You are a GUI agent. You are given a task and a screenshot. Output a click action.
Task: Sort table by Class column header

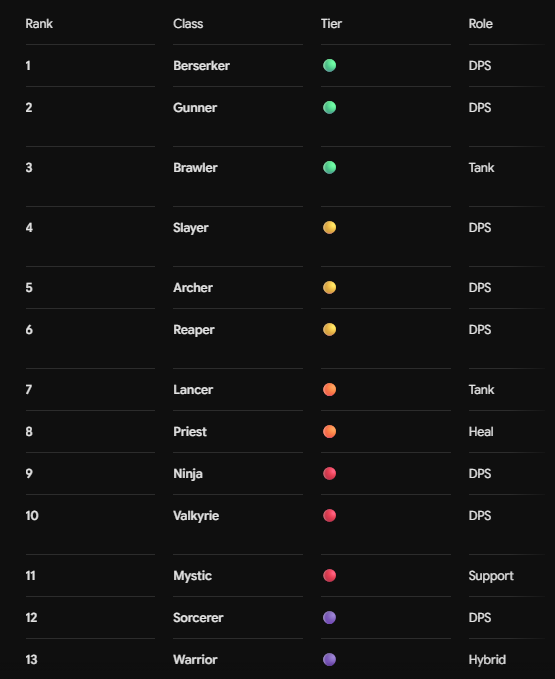(x=188, y=23)
